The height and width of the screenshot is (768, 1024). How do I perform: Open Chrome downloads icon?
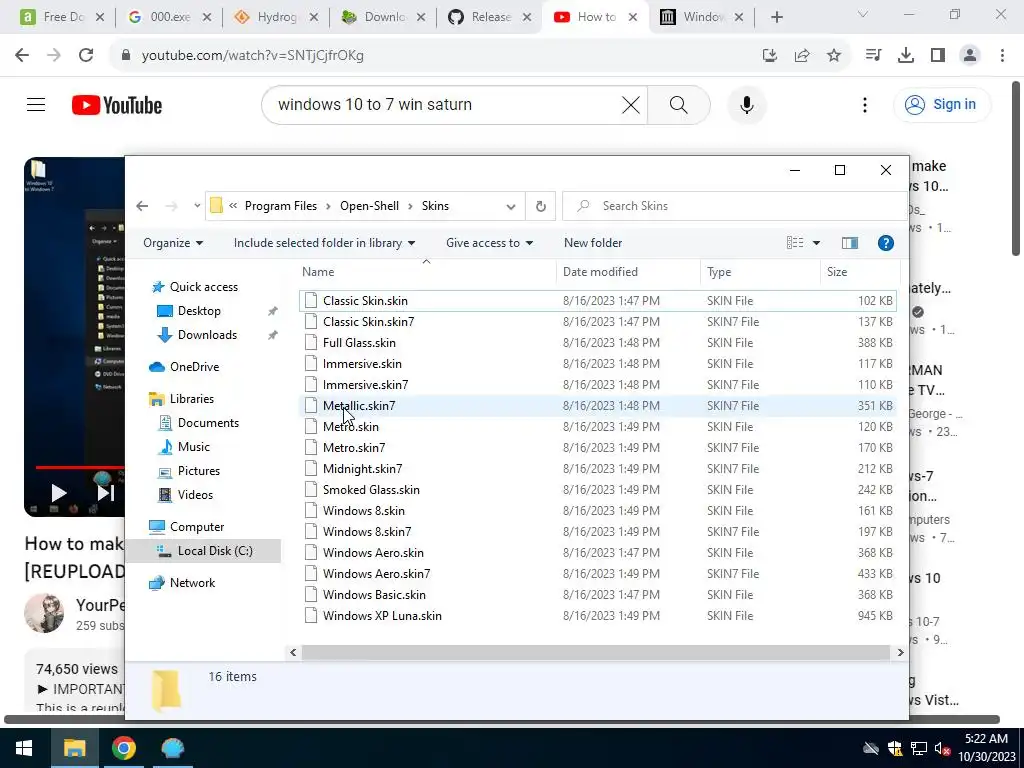click(906, 56)
